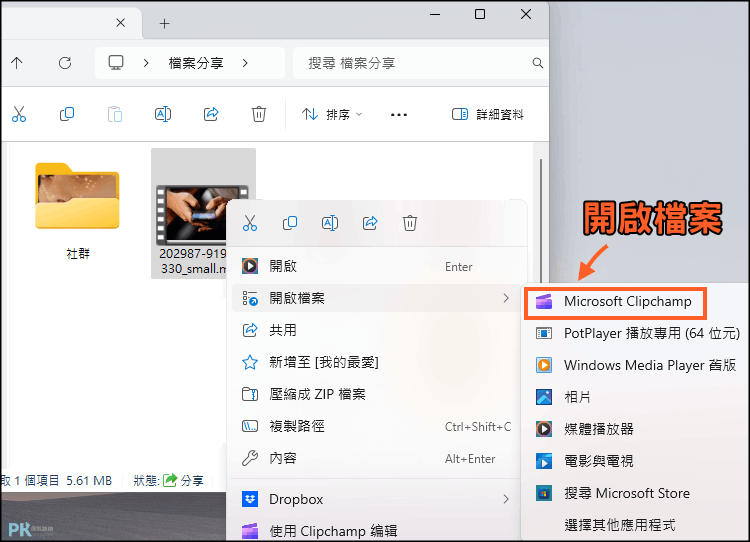750x542 pixels.
Task: Select the 202987-919 video file thumbnail
Action: [x=193, y=213]
